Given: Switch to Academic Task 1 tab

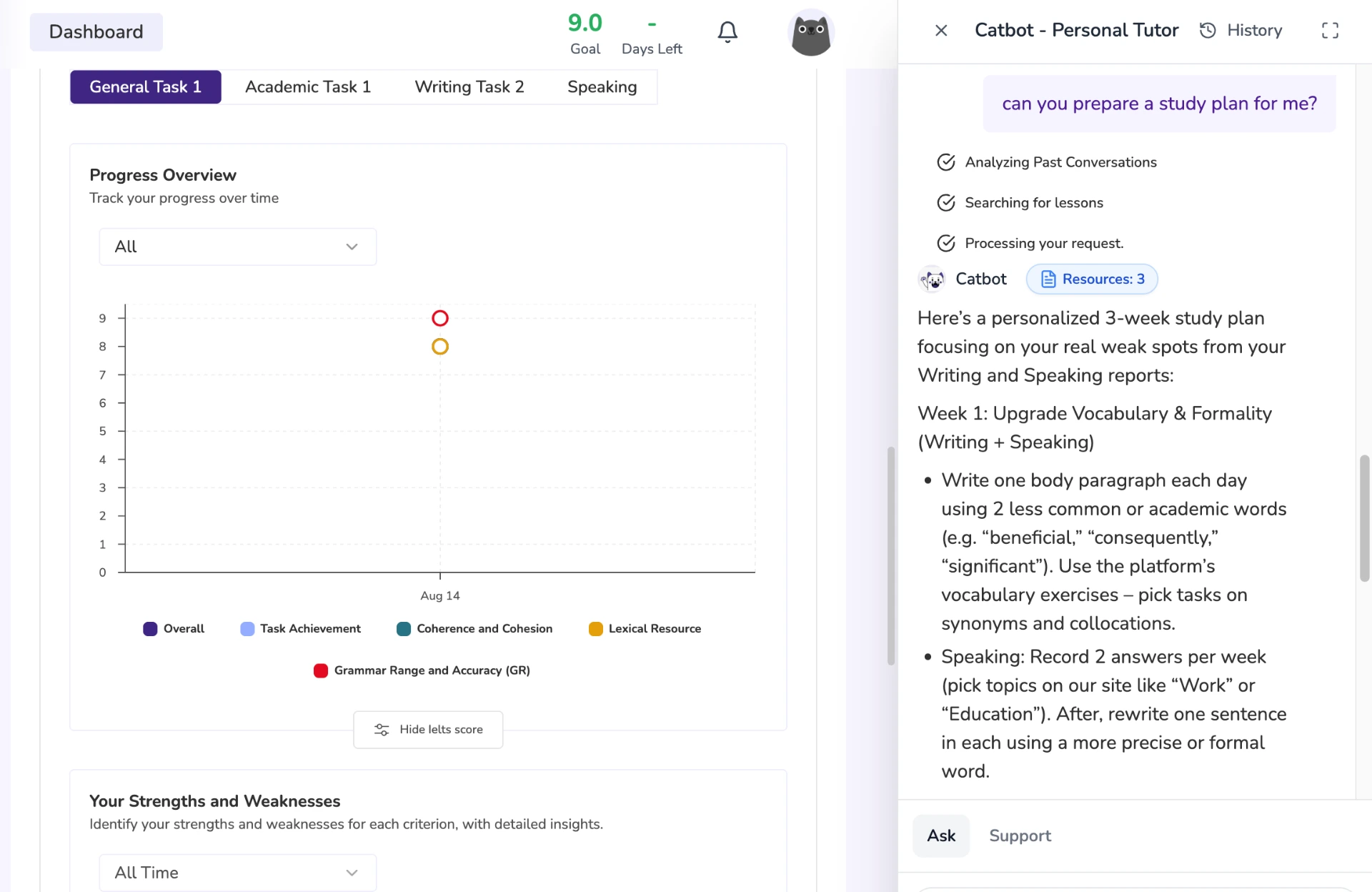Looking at the screenshot, I should pos(308,86).
